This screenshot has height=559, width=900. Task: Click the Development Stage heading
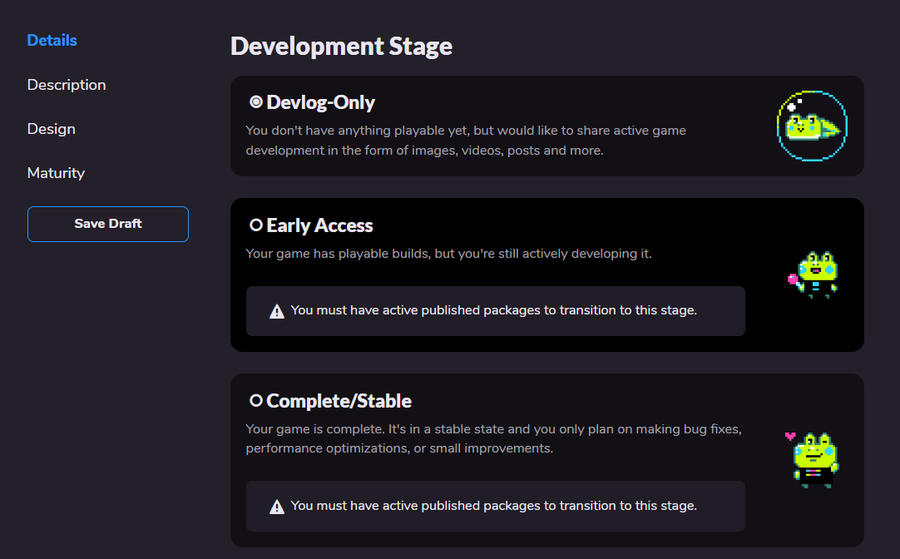[x=341, y=46]
